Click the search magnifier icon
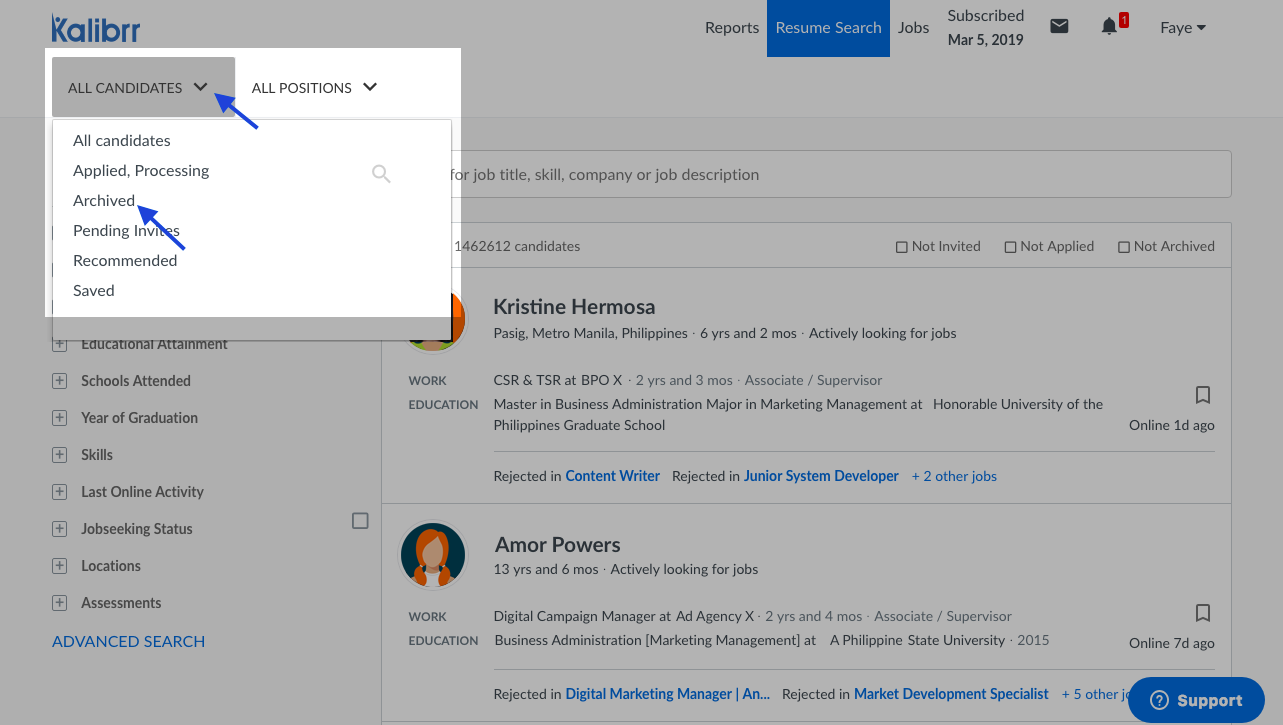The image size is (1283, 725). coord(381,174)
